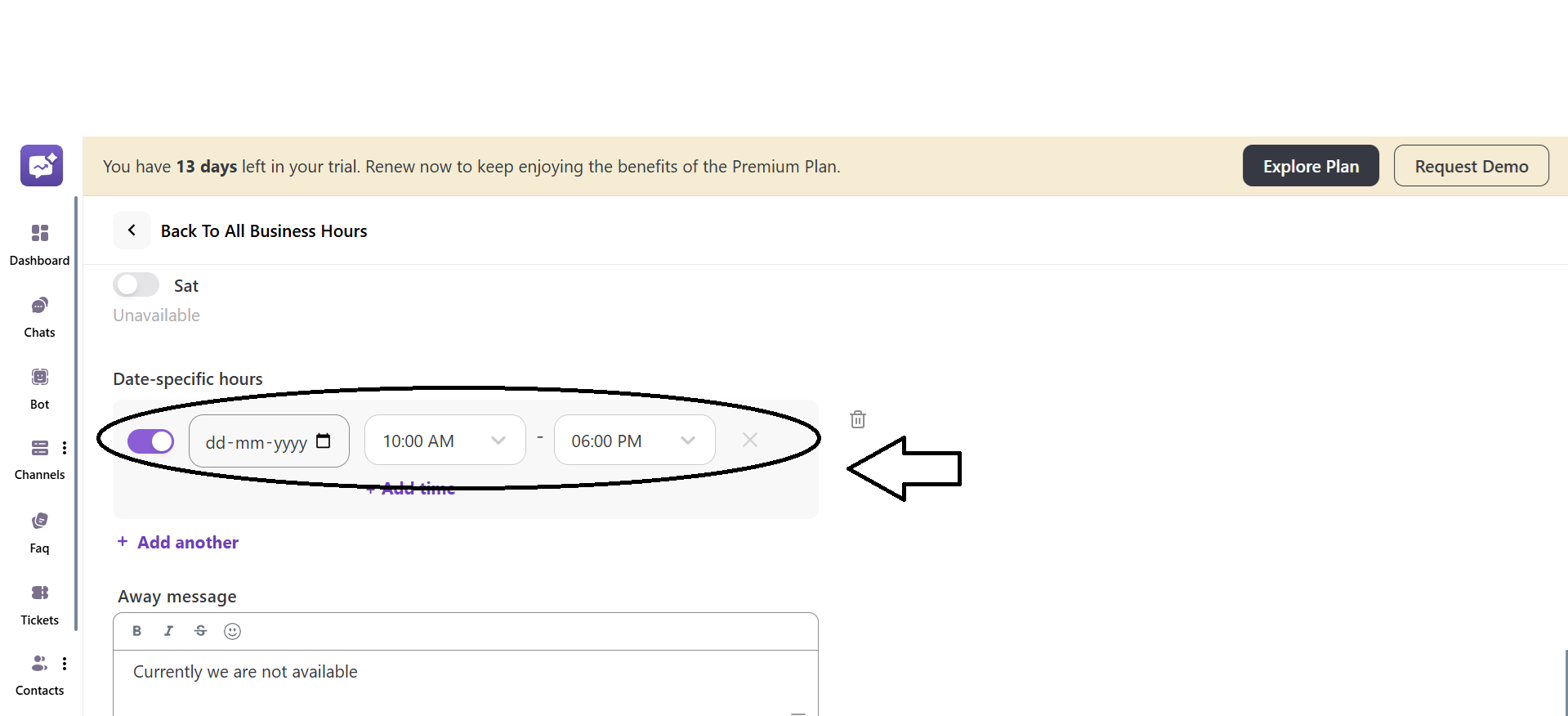Viewport: 1568px width, 716px height.
Task: Apply italic formatting in the editor
Action: coord(168,630)
